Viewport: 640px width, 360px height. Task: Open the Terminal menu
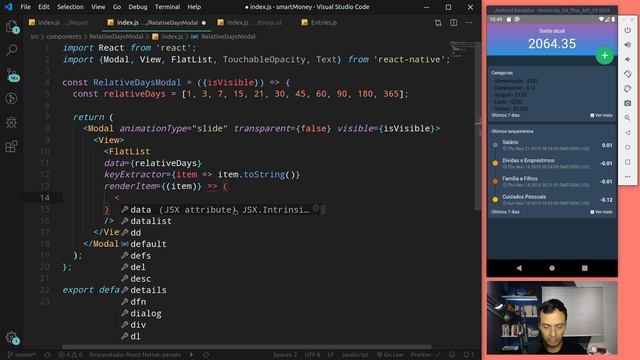pos(167,7)
